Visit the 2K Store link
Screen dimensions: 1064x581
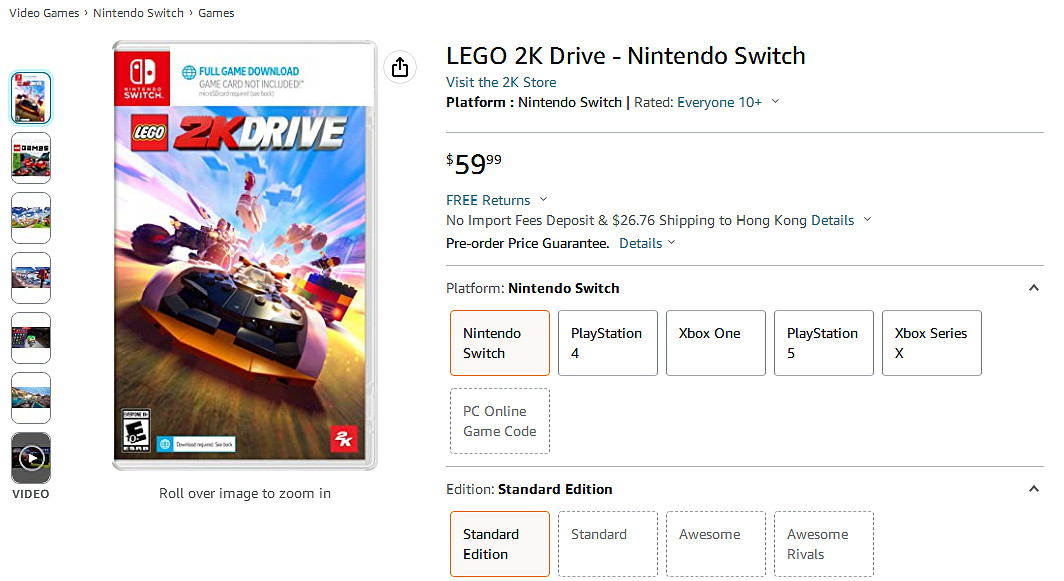[x=501, y=82]
